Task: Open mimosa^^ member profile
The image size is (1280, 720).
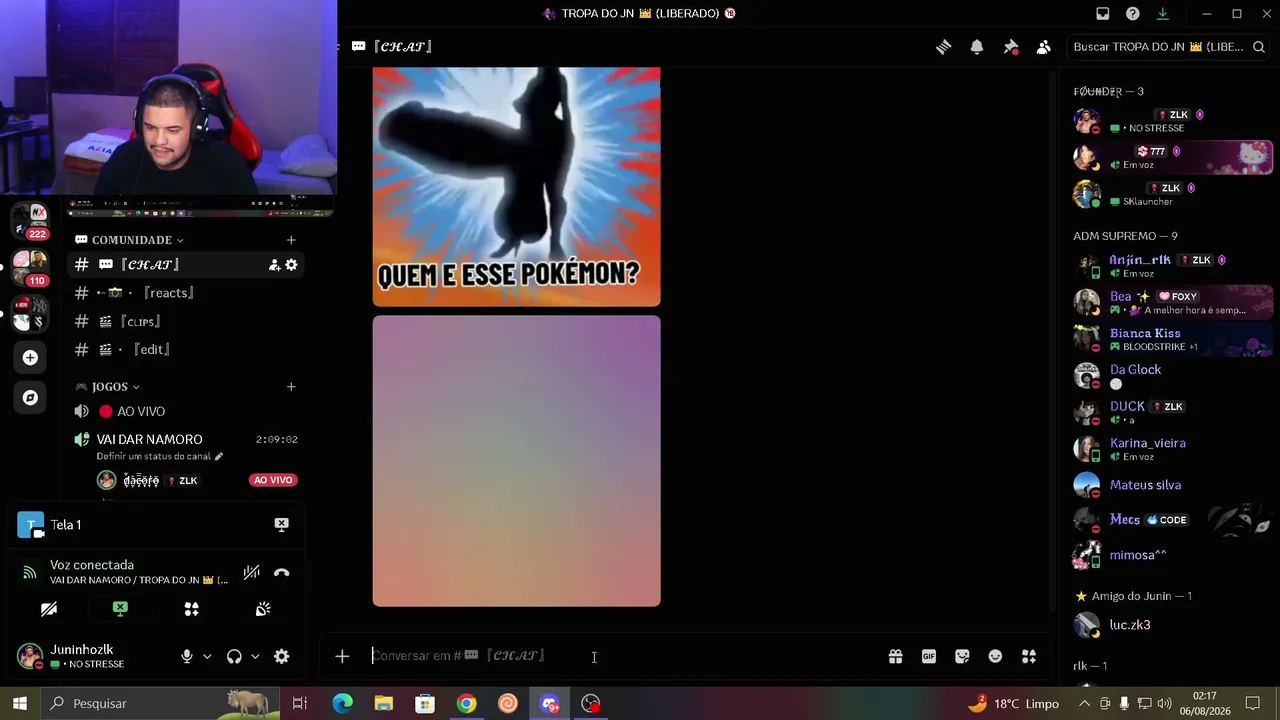Action: [x=1172, y=555]
